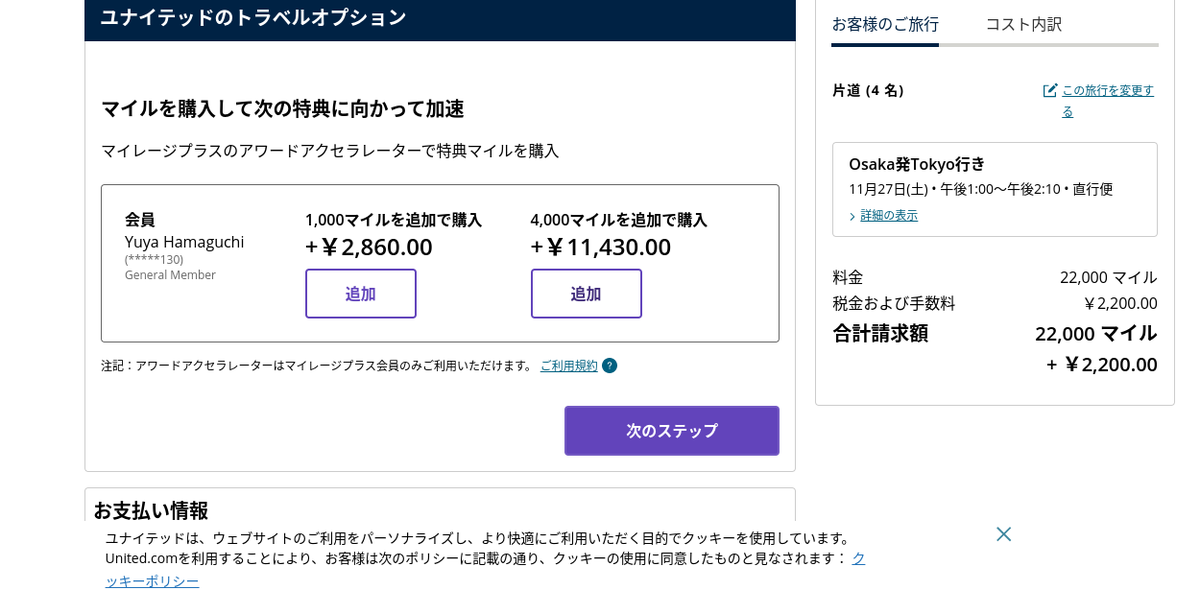The height and width of the screenshot is (590, 1200).
Task: Open the question mark help icon near ご利用規約
Action: point(610,366)
